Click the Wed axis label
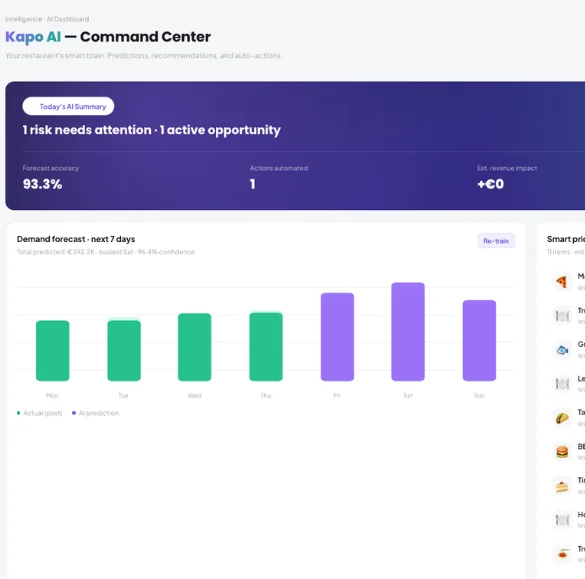This screenshot has height=579, width=585. (x=194, y=395)
